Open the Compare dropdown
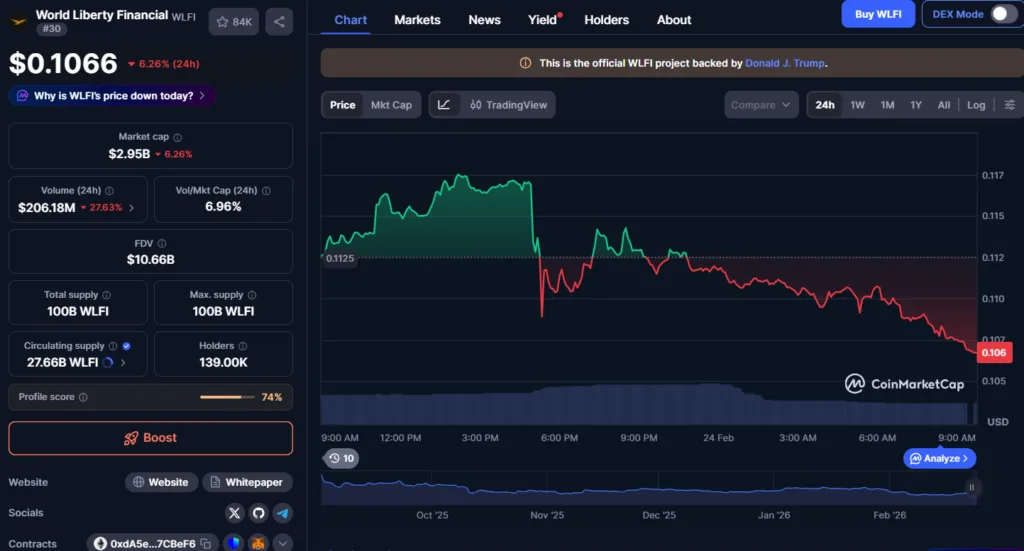 point(761,105)
